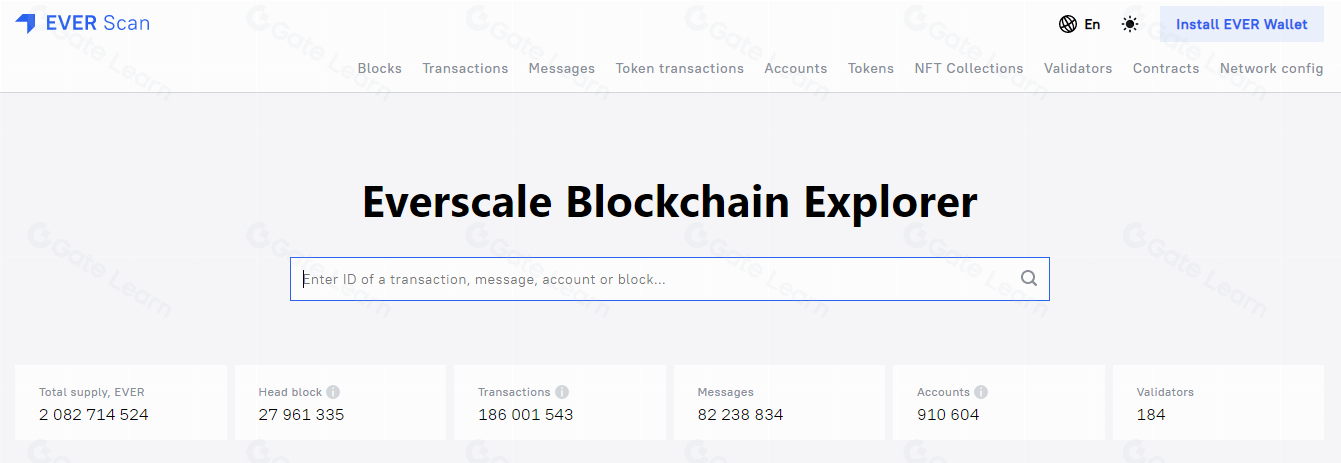1341x463 pixels.
Task: Open the Tokens page link
Action: (871, 68)
